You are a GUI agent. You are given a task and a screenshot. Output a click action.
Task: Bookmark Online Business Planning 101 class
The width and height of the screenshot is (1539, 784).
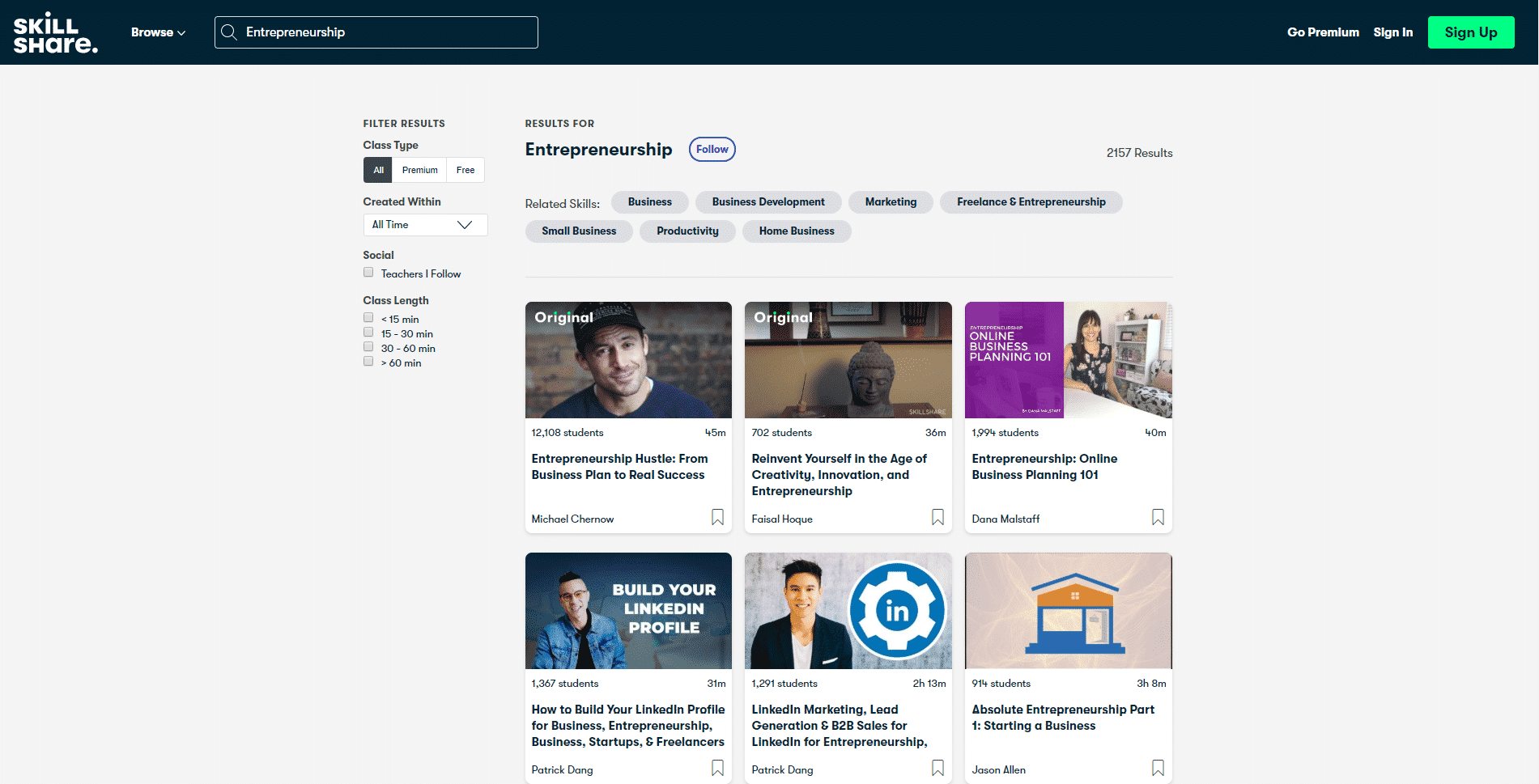pyautogui.click(x=1158, y=517)
